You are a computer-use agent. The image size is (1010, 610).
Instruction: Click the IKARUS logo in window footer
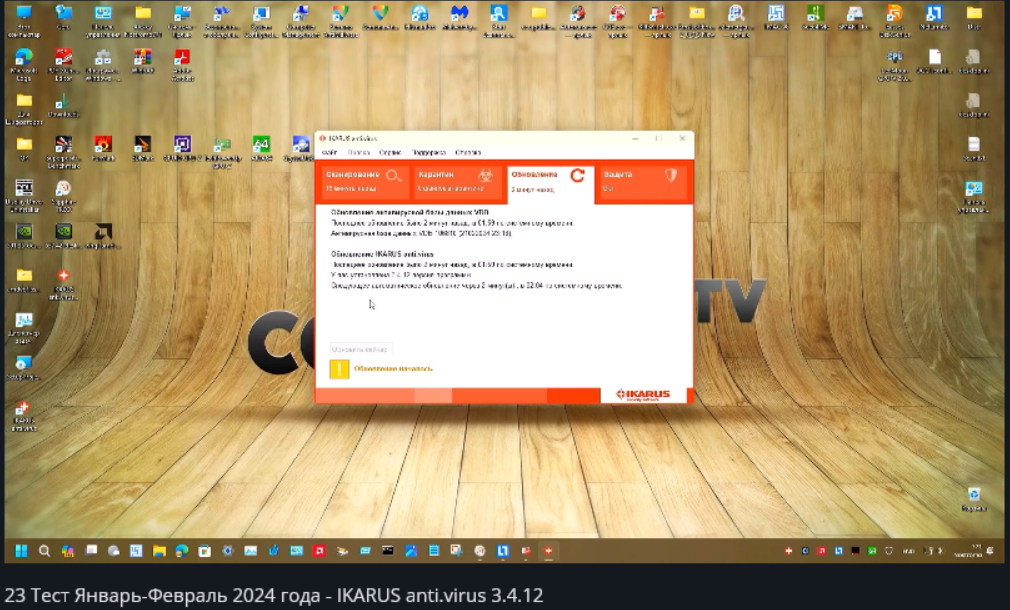pos(643,395)
